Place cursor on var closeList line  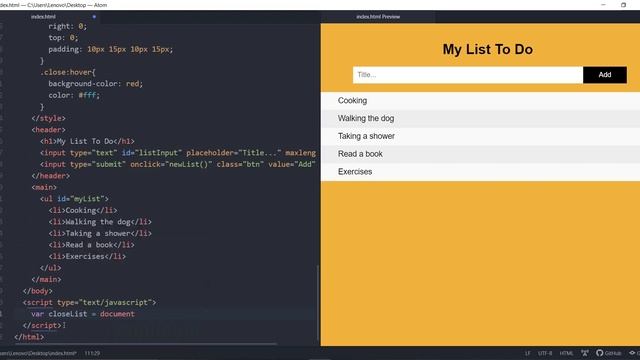[83, 314]
